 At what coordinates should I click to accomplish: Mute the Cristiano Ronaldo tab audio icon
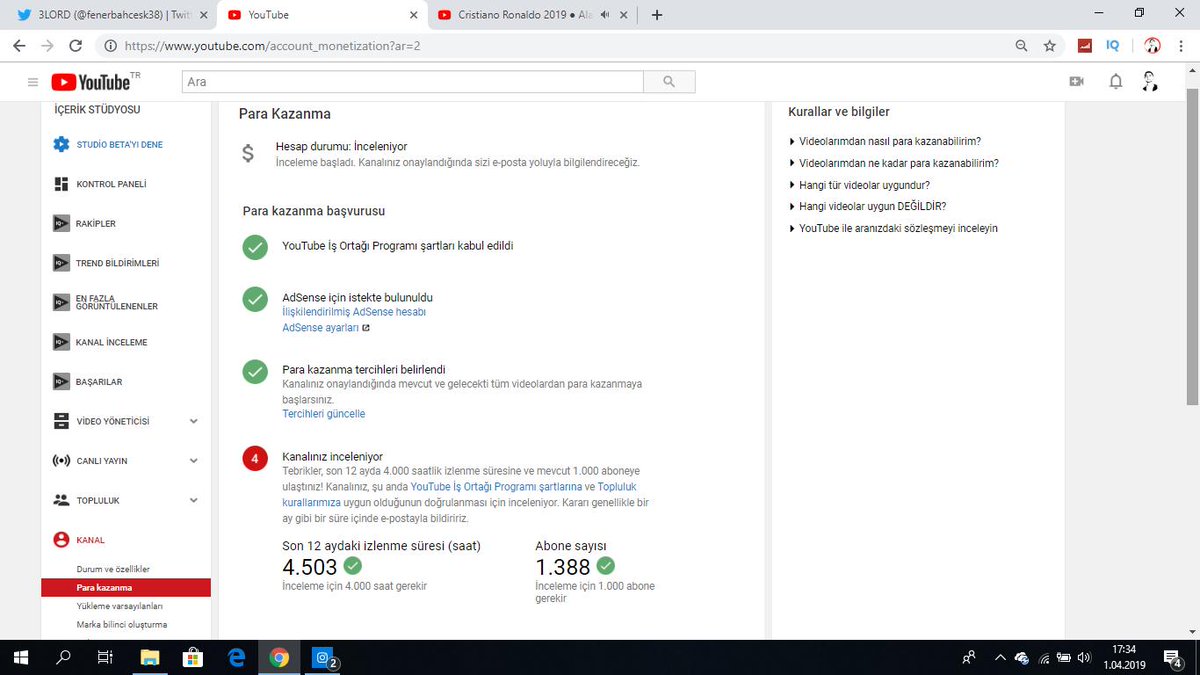605,15
